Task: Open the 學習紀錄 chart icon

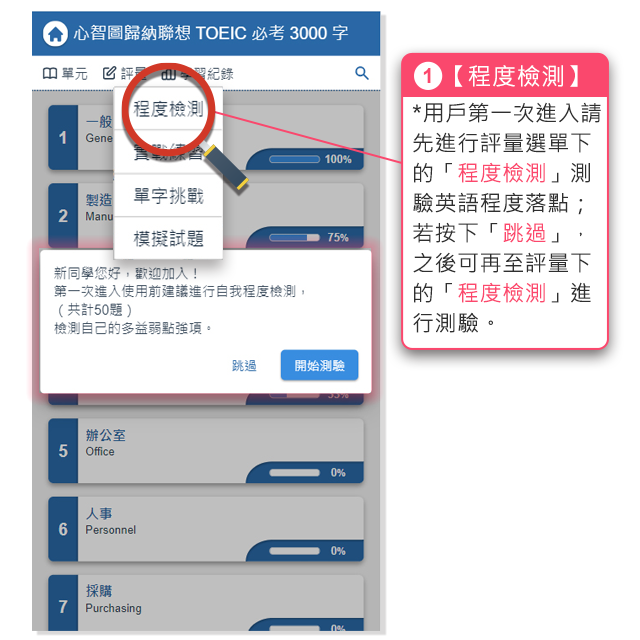Action: [169, 74]
